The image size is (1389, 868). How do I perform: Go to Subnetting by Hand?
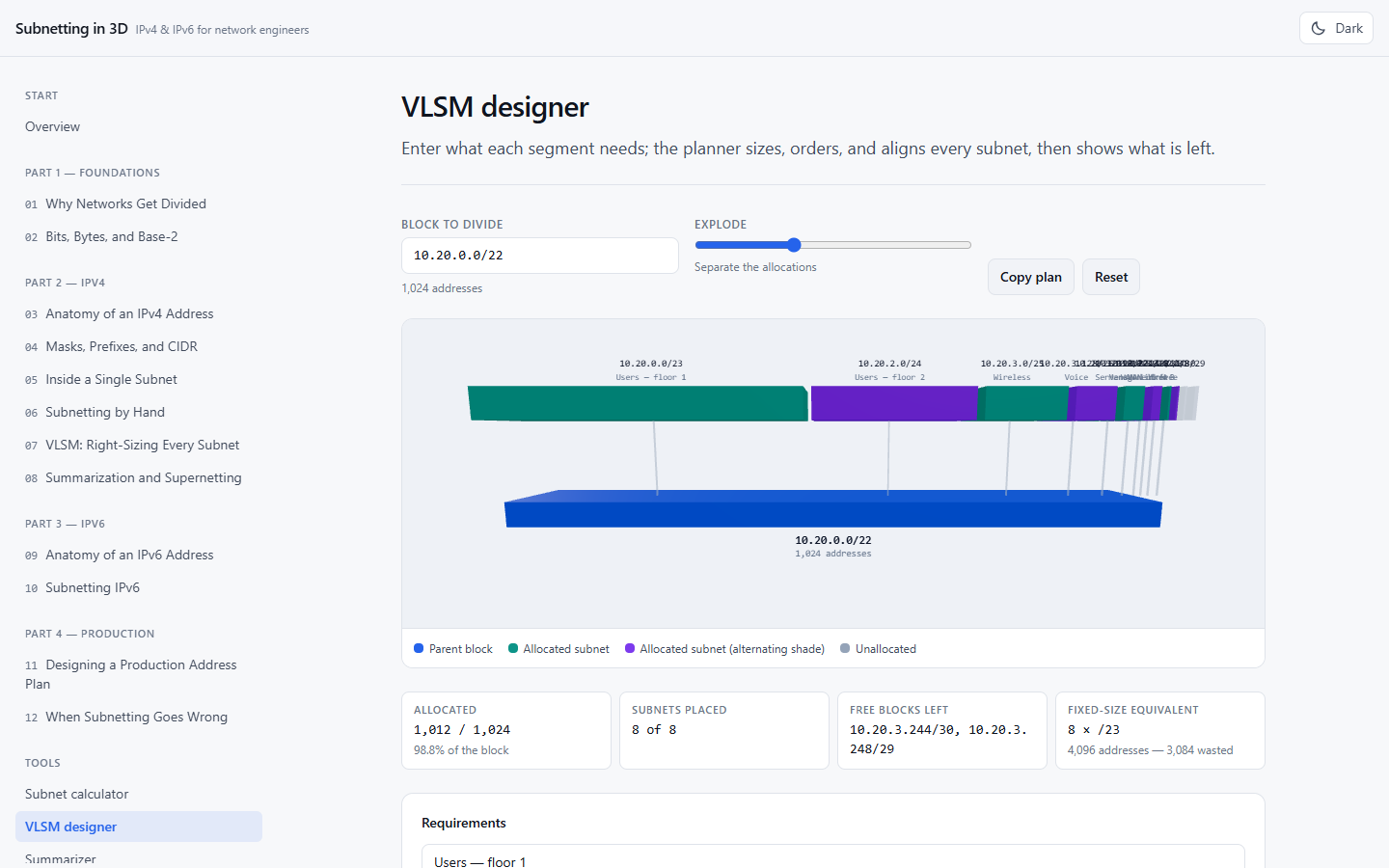point(139,412)
